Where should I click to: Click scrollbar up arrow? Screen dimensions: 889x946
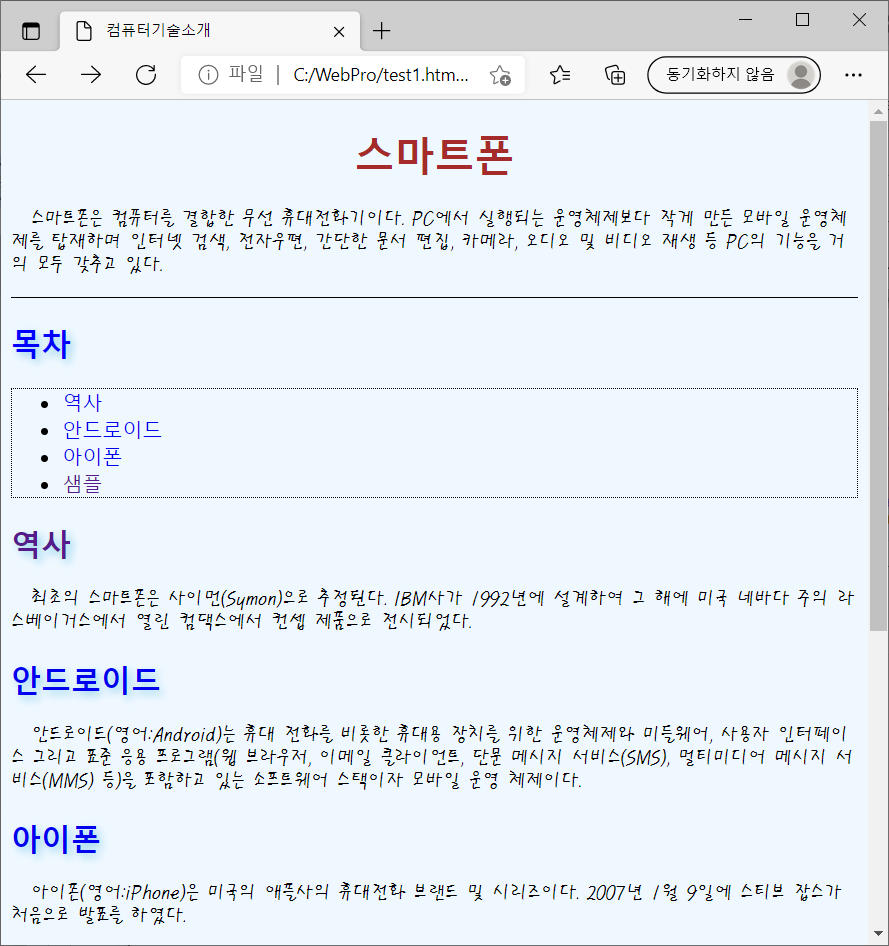878,112
